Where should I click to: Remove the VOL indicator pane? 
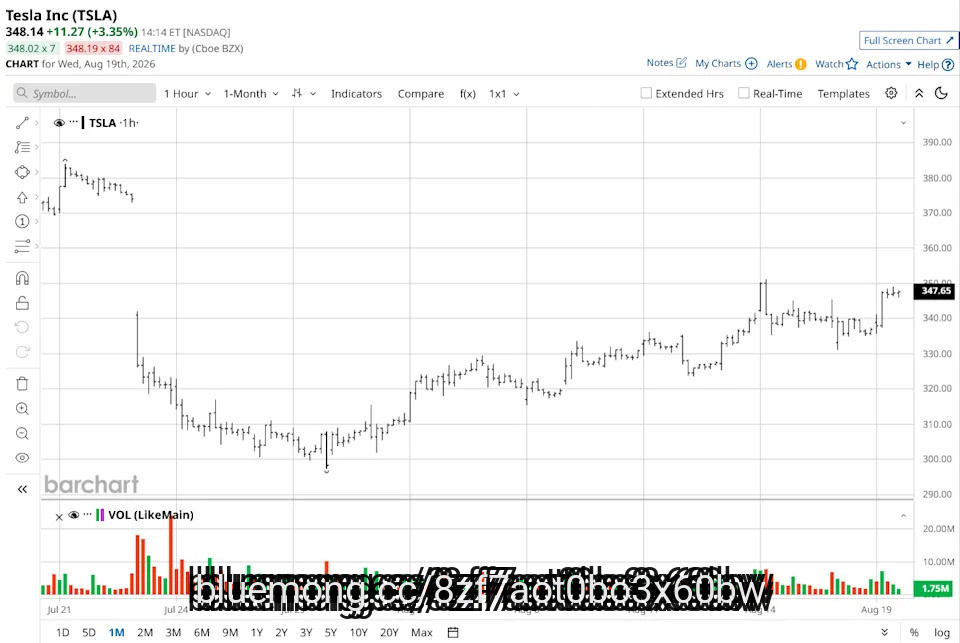click(x=59, y=517)
